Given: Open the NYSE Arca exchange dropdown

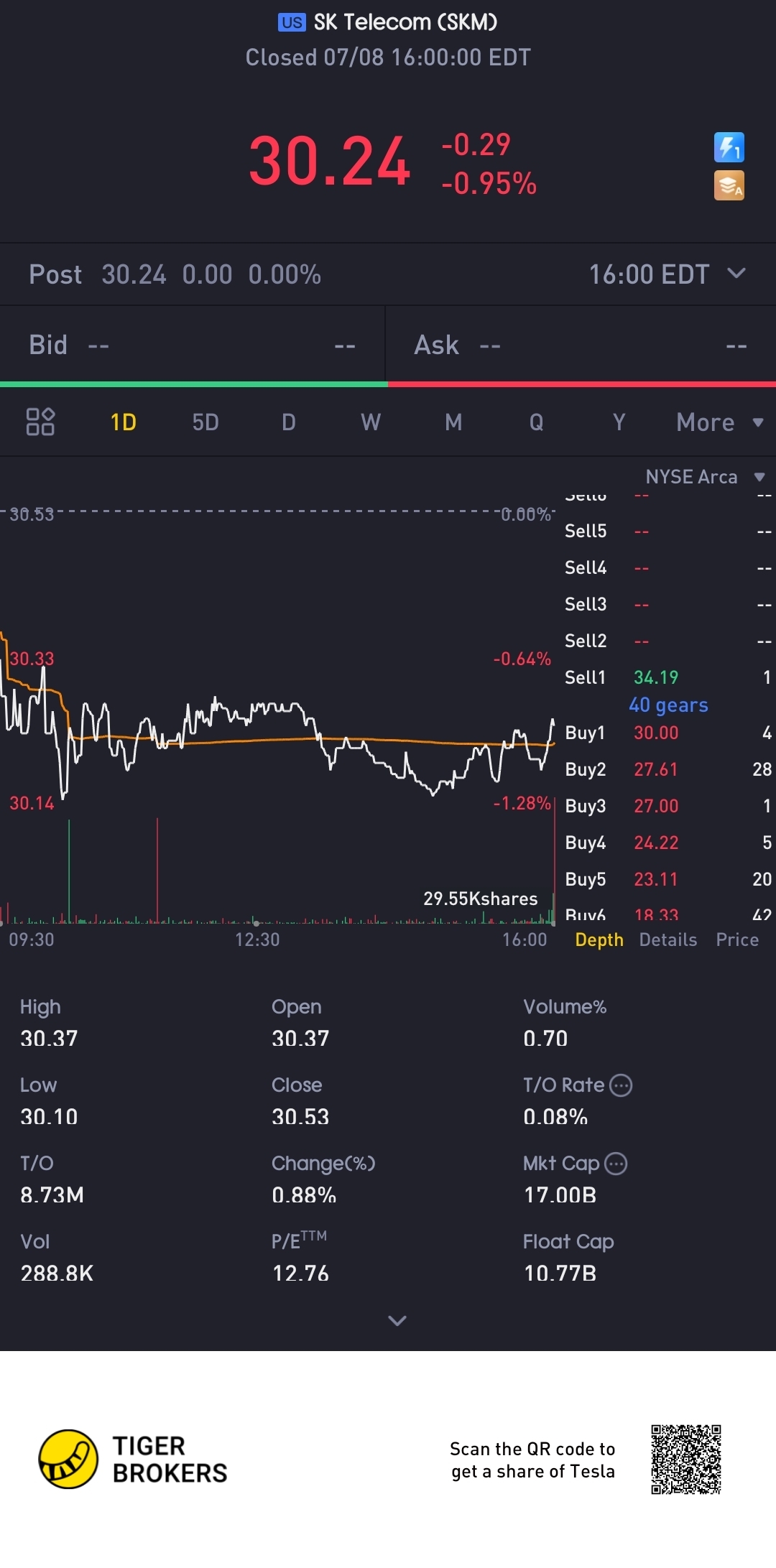Looking at the screenshot, I should (x=705, y=477).
